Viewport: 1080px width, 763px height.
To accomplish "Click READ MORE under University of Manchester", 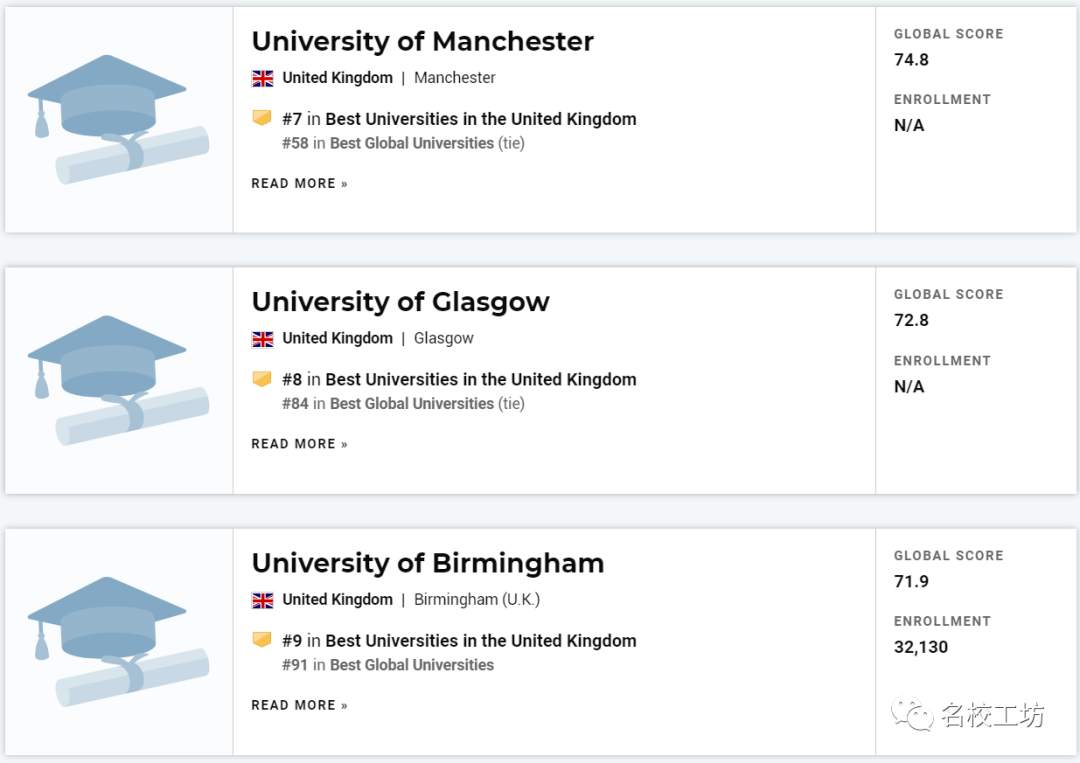I will coord(300,184).
